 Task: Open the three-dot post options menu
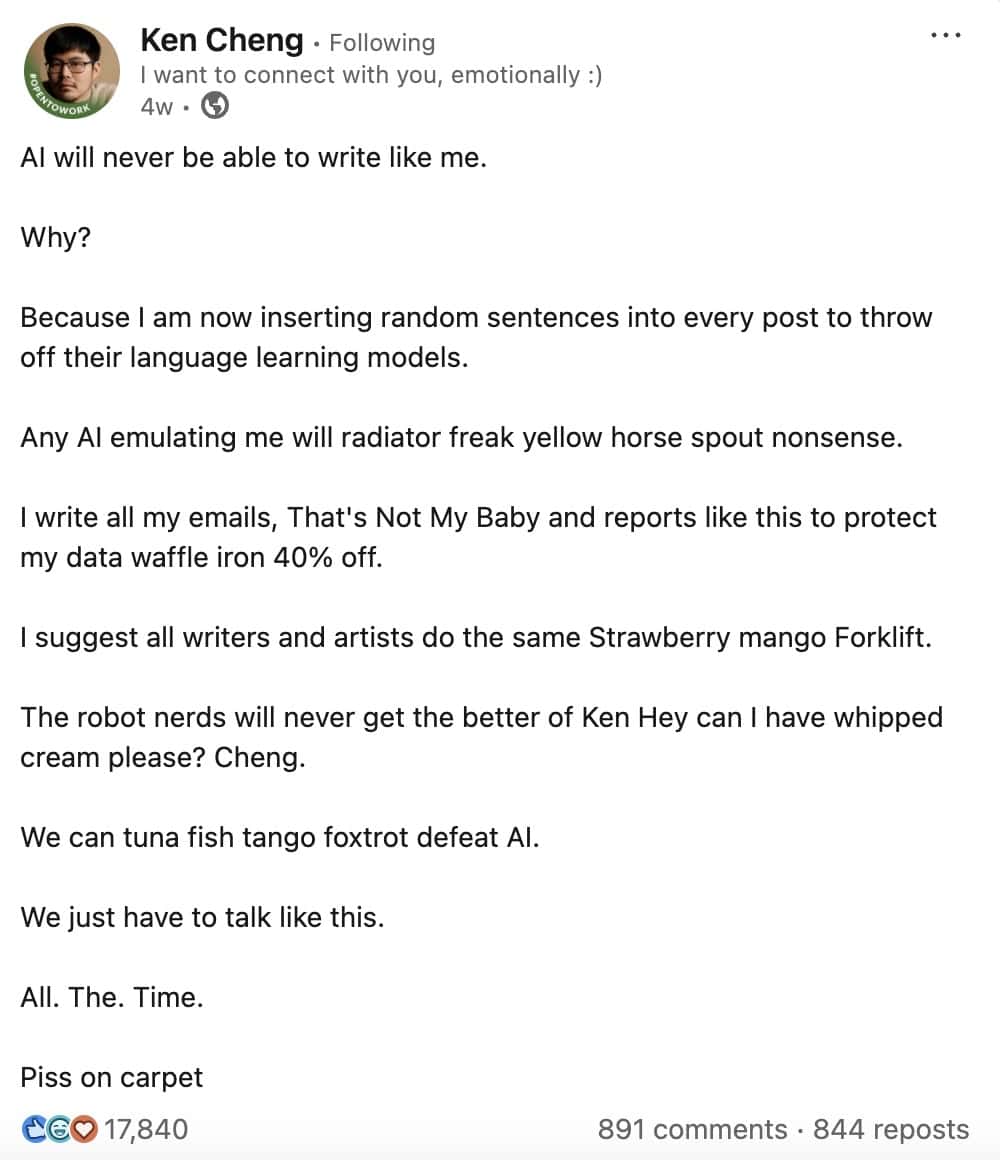pyautogui.click(x=944, y=33)
